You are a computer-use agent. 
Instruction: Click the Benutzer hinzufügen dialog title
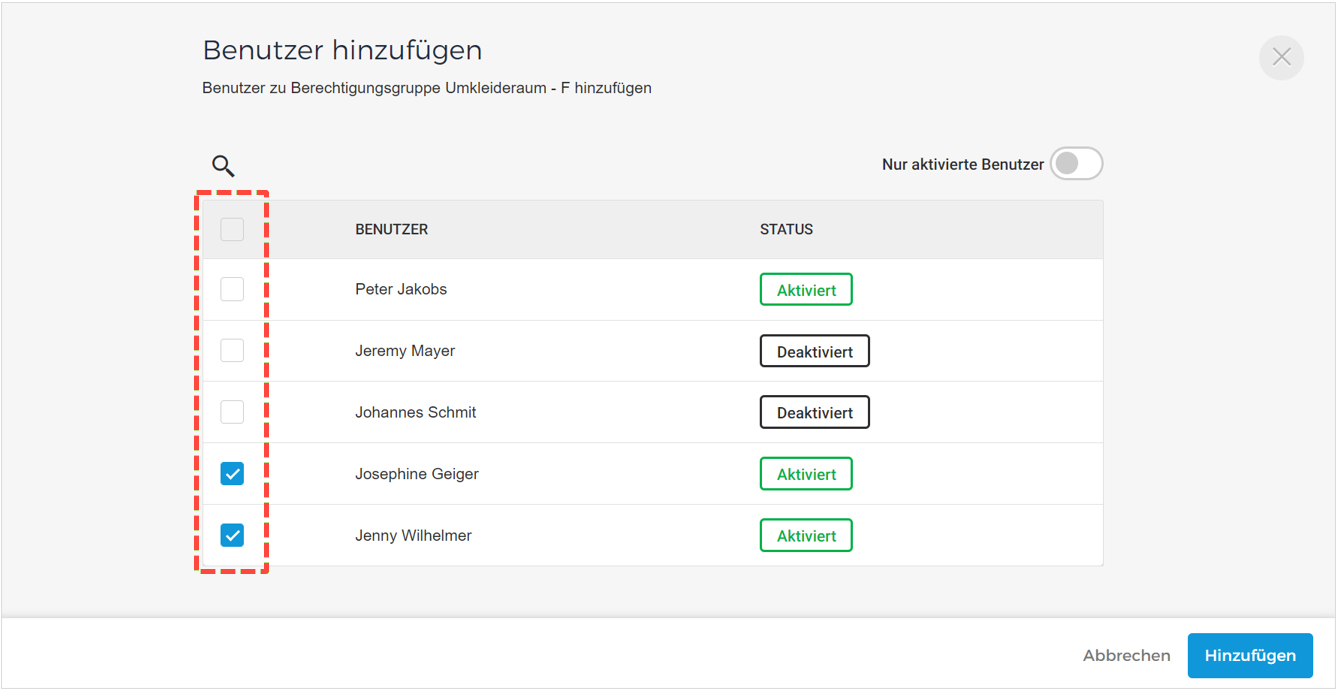342,50
